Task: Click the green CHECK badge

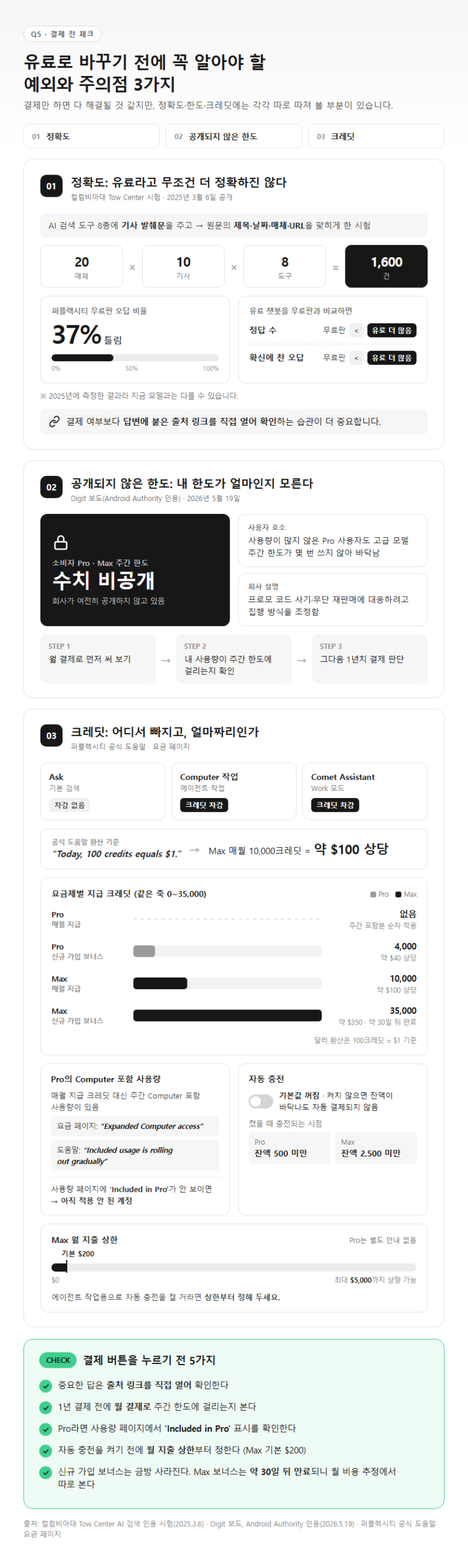Action: 58,1360
